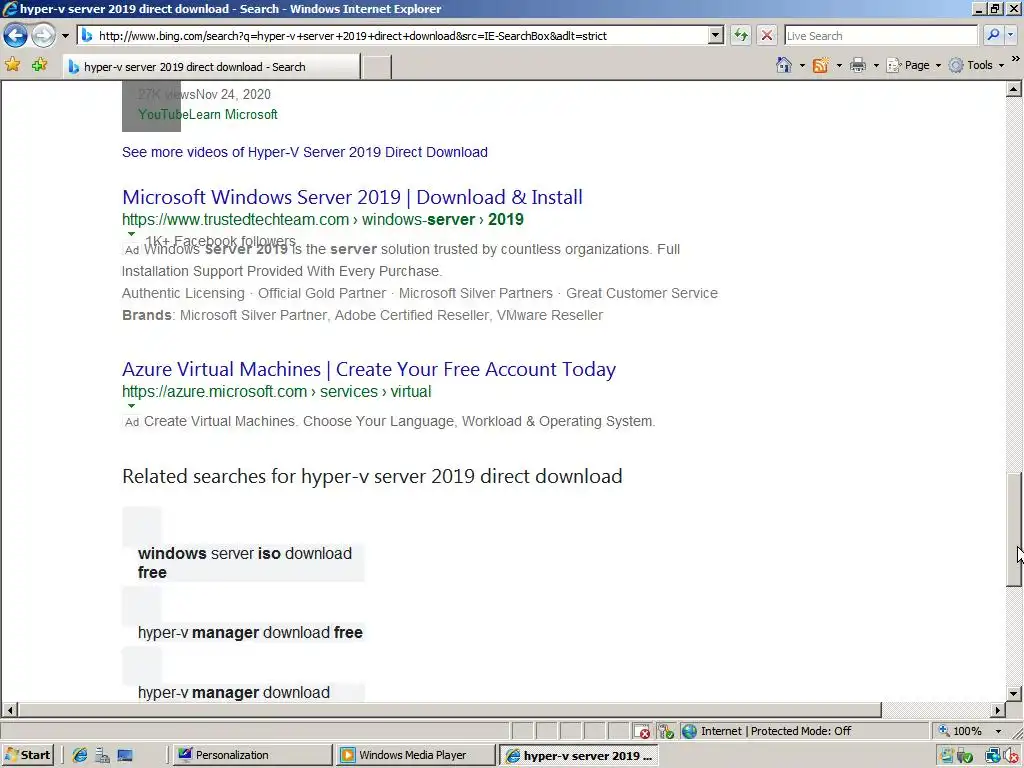Go back with the Back arrow button
The image size is (1024, 768).
pos(15,35)
